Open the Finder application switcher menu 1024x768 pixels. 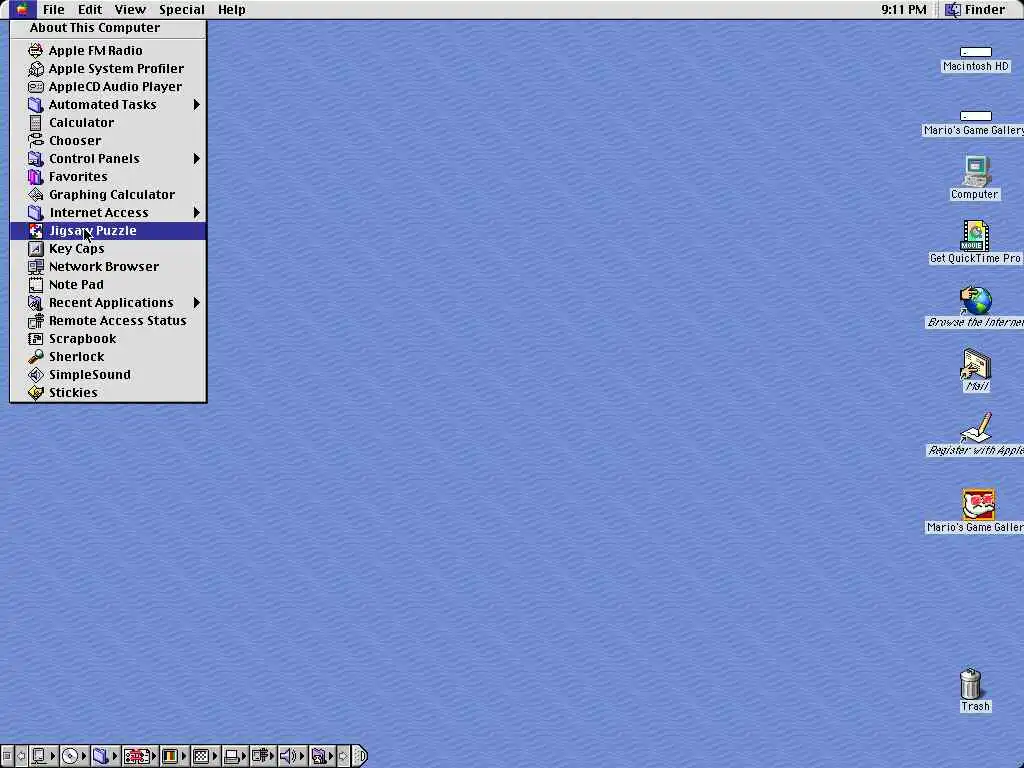coord(976,9)
